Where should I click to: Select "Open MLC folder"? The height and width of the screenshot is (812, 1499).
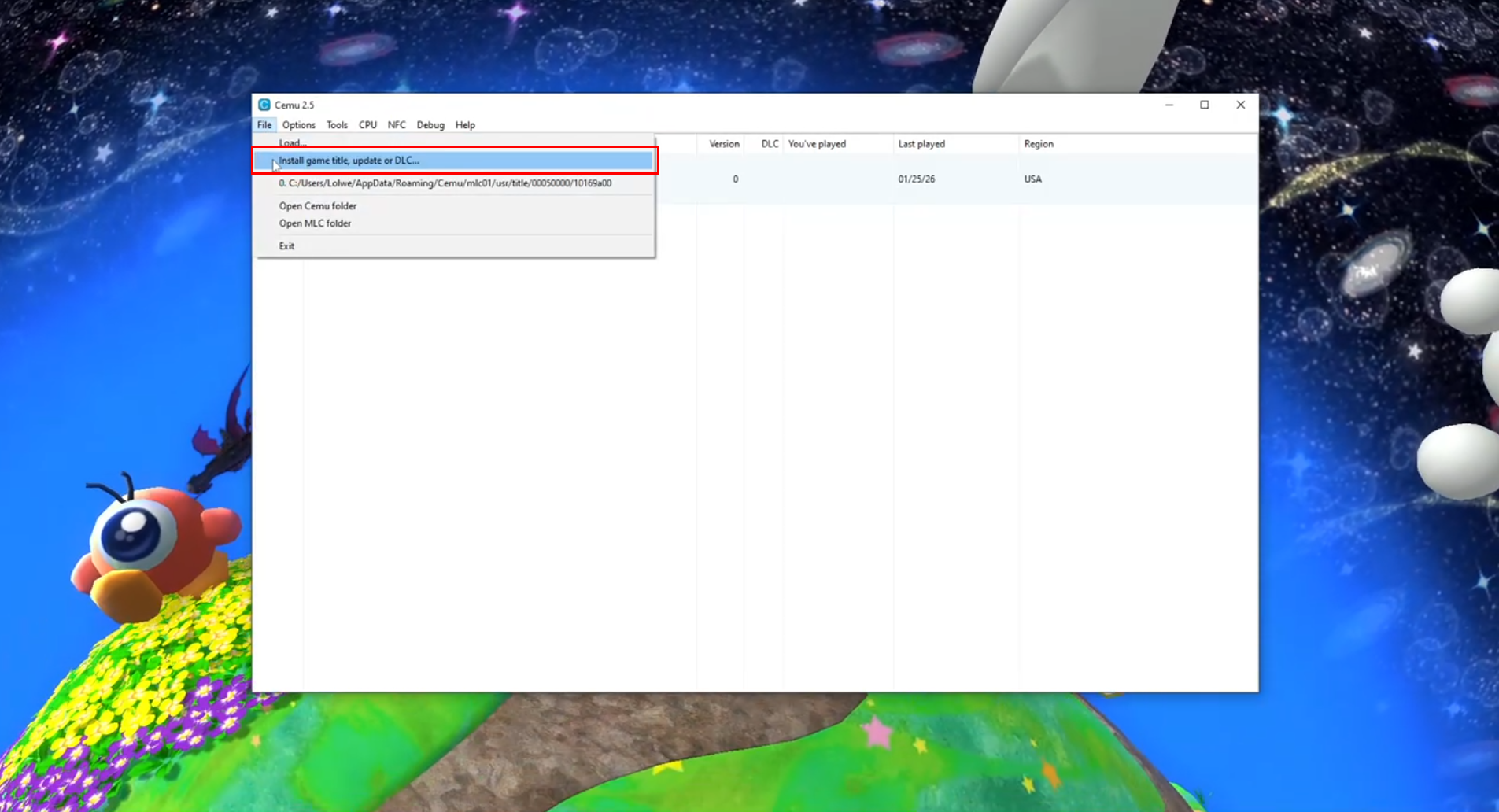314,223
